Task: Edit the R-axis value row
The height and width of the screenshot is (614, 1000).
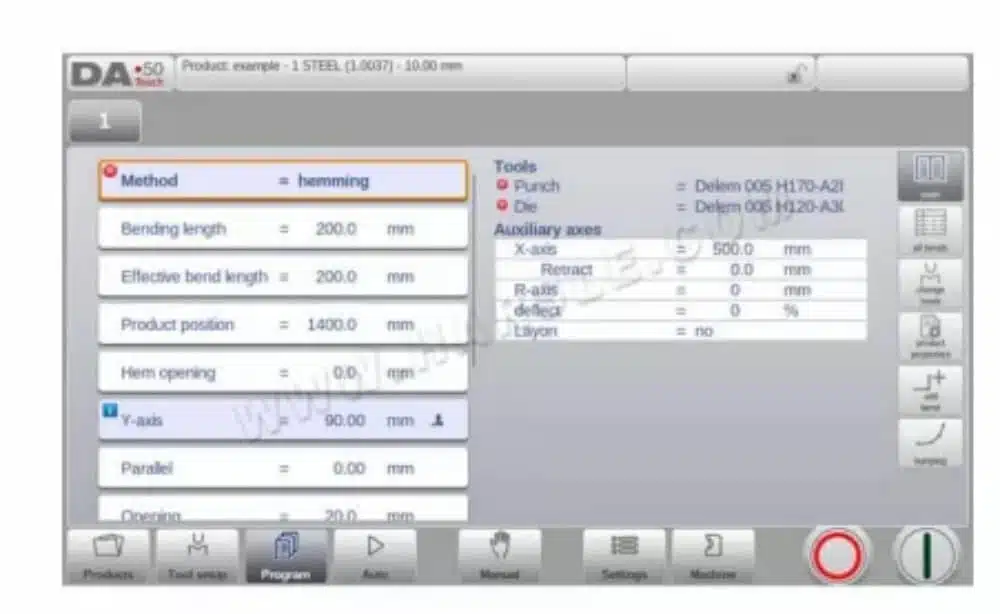Action: click(681, 290)
